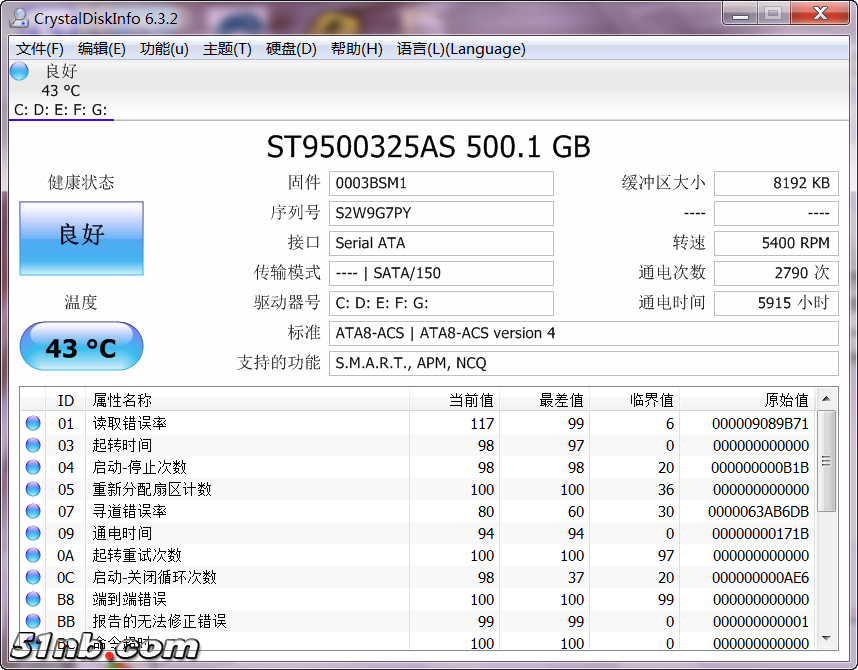
Task: Click the serial number field S2W9G7PY
Action: pyautogui.click(x=440, y=213)
